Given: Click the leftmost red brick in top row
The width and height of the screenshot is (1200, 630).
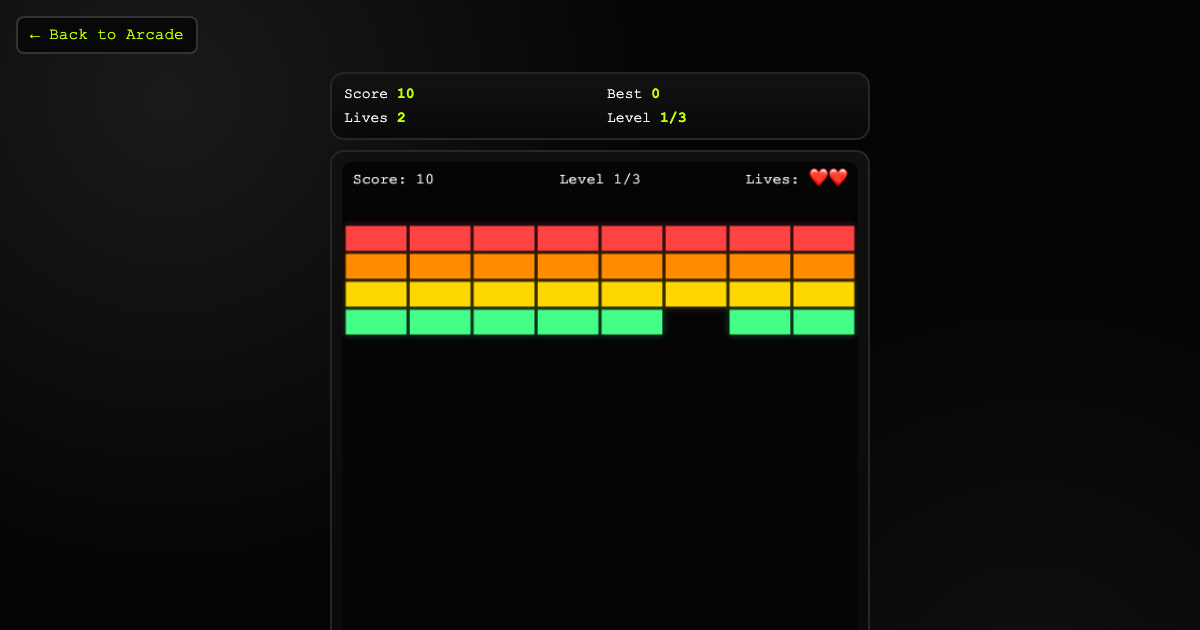Looking at the screenshot, I should coord(376,238).
